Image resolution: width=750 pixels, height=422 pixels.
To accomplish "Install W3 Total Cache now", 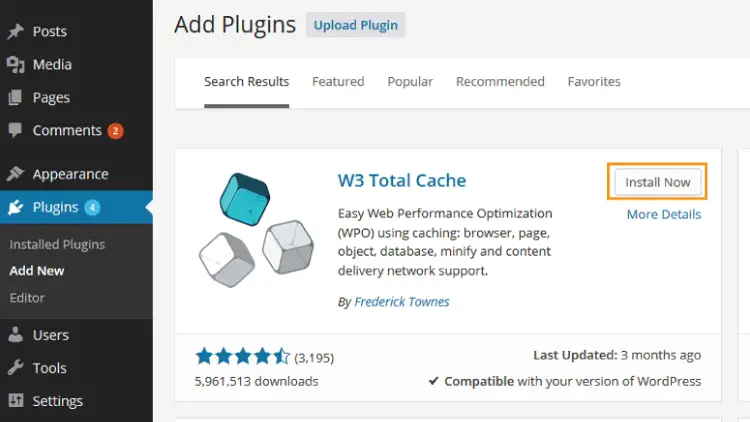I will pos(657,182).
